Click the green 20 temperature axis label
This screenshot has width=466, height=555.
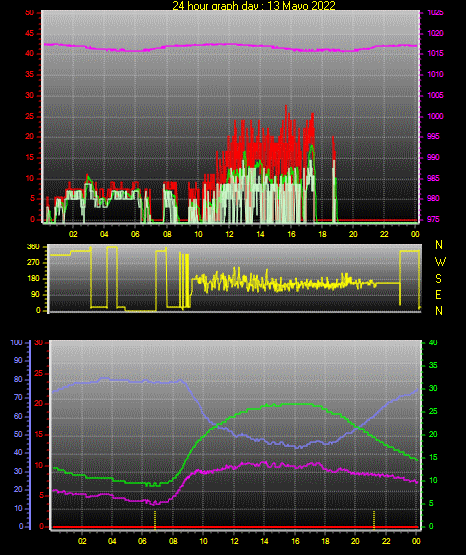tap(433, 434)
